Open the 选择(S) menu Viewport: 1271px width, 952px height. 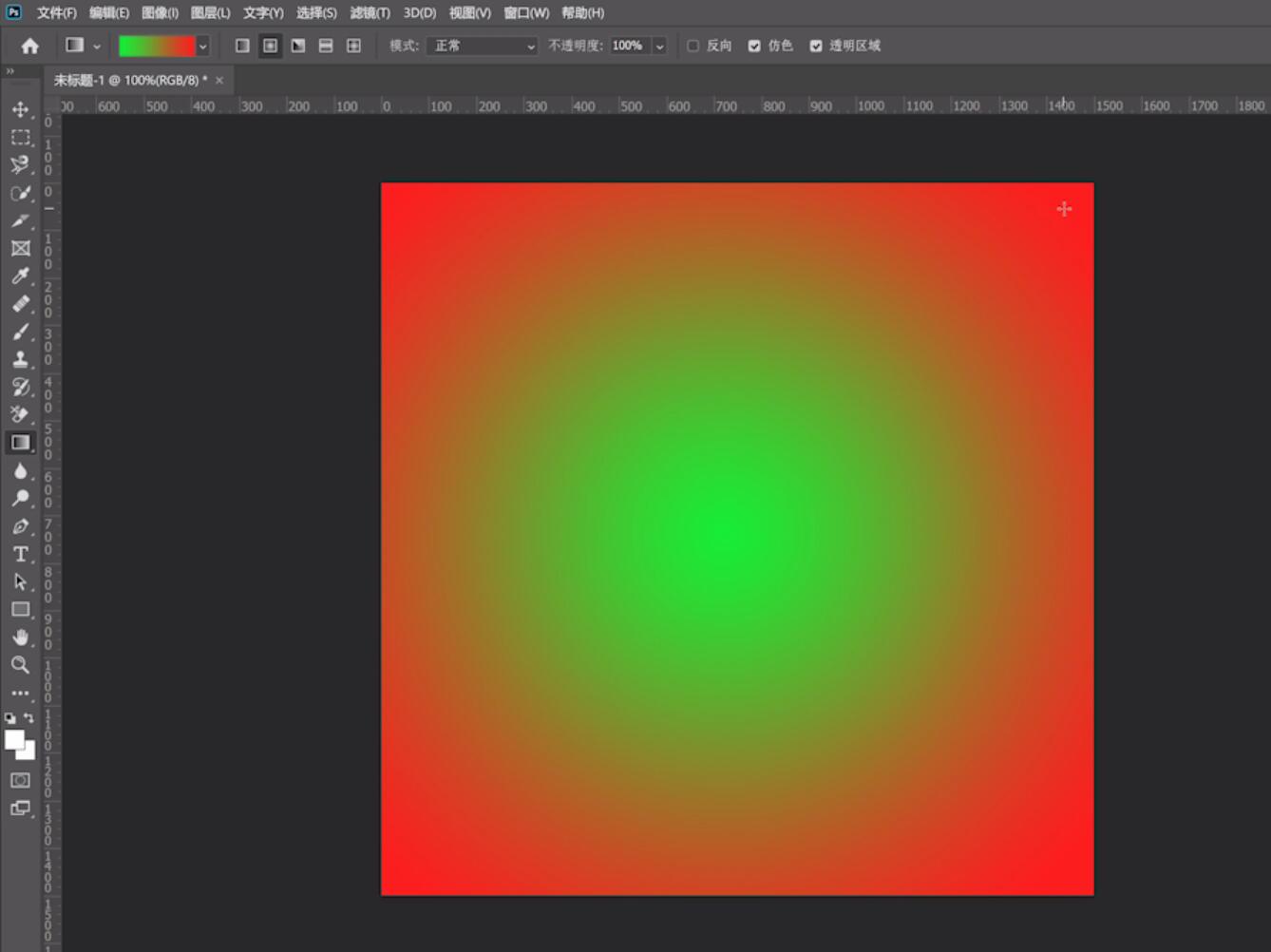(x=316, y=12)
